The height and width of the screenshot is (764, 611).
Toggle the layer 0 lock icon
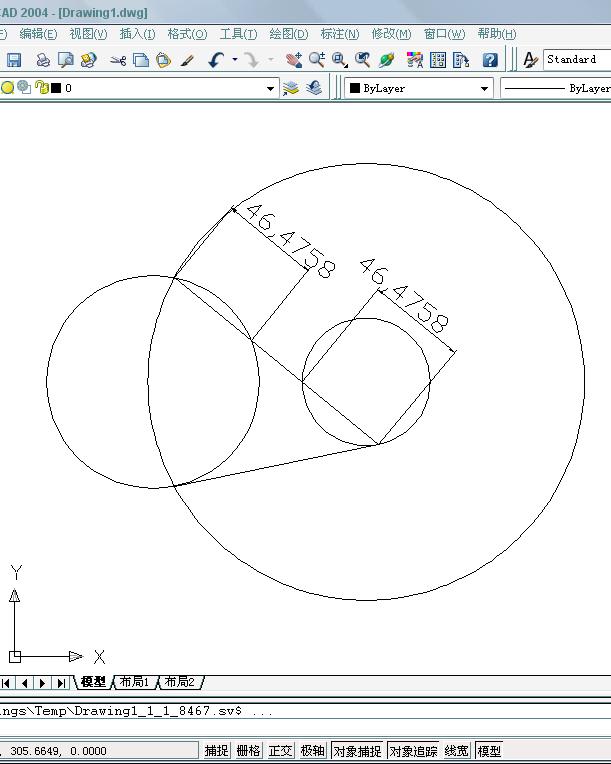coord(42,88)
